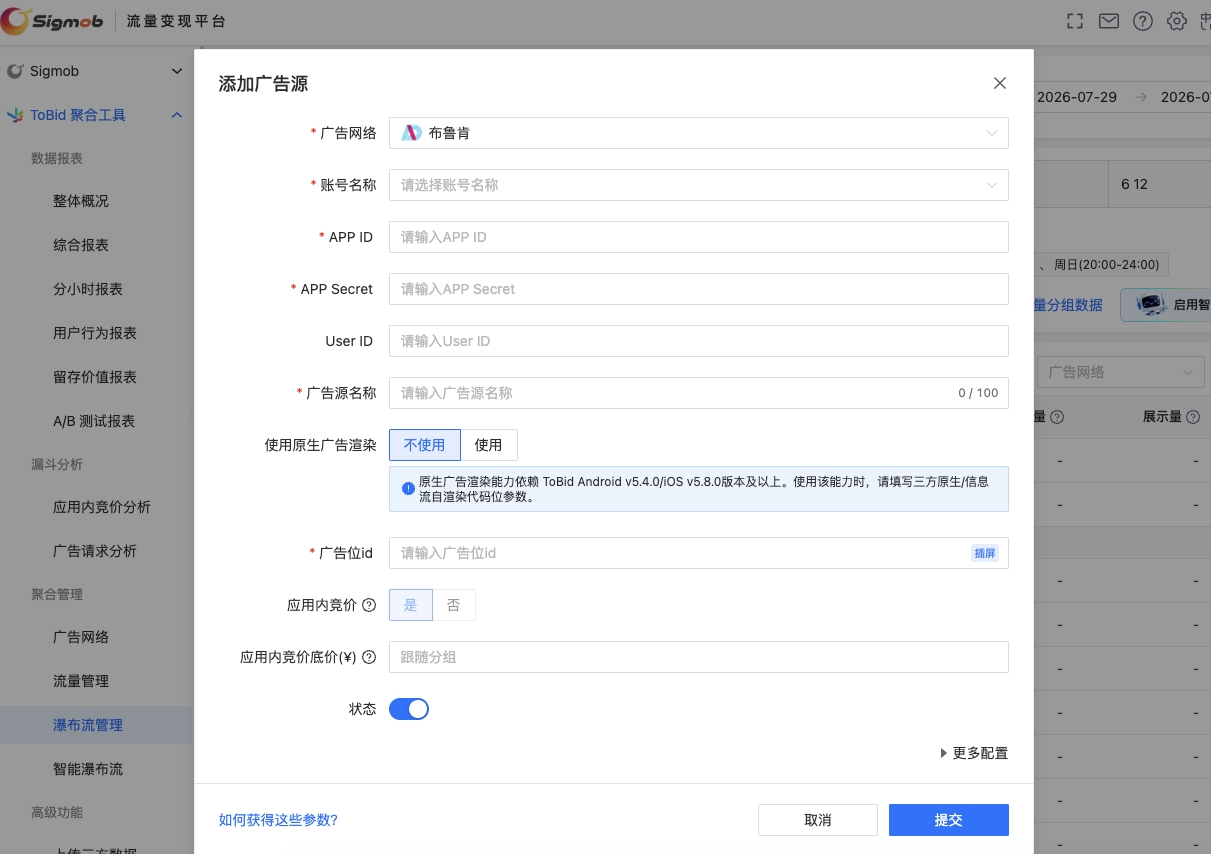Click the 漏斗分析 section heading

57,464
